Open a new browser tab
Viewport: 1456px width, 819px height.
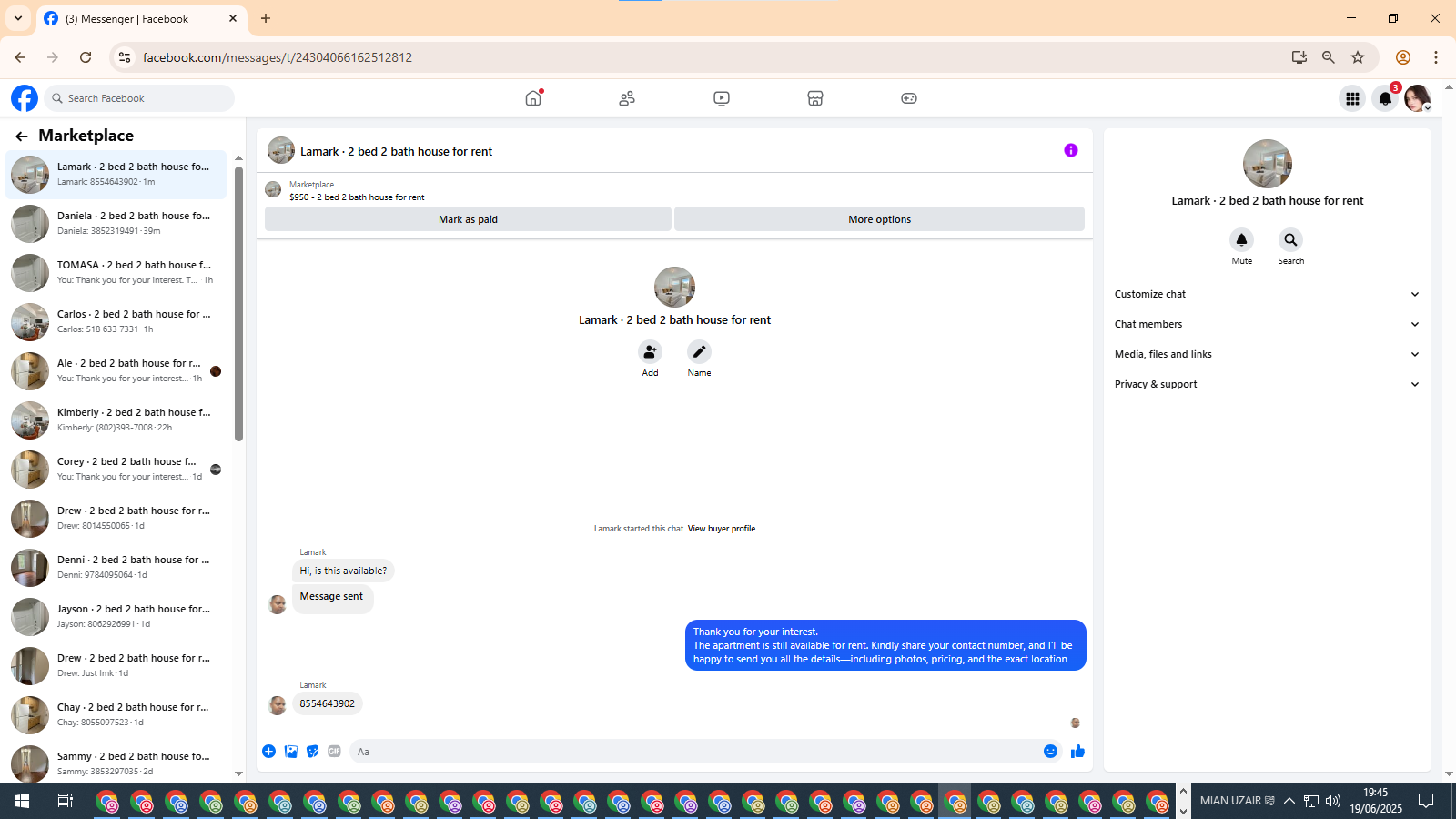pos(266,18)
